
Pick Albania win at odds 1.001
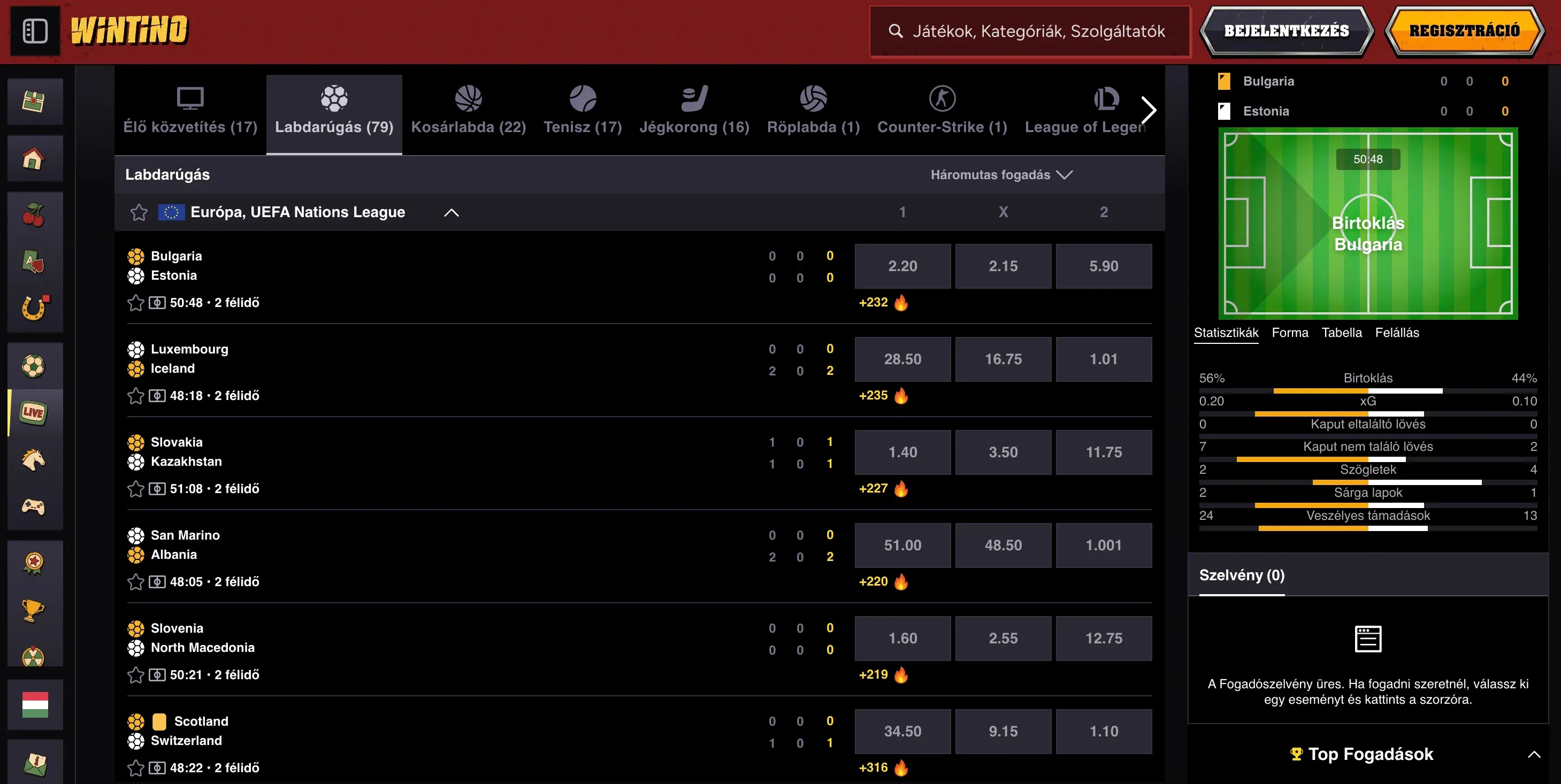1104,545
